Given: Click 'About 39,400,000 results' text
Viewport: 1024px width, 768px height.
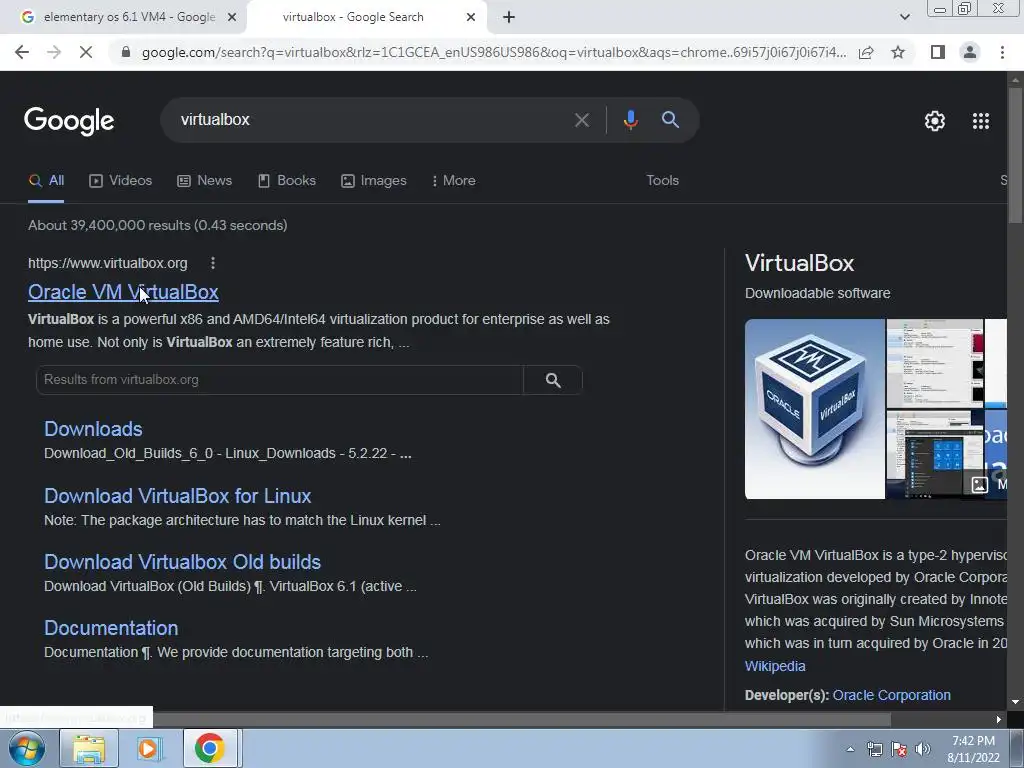Looking at the screenshot, I should [x=157, y=225].
